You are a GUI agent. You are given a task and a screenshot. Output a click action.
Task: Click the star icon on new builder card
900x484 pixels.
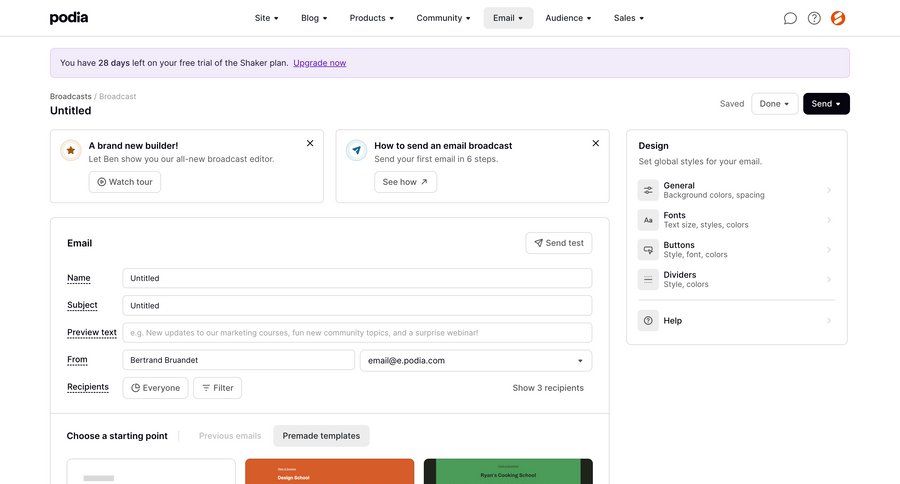71,150
